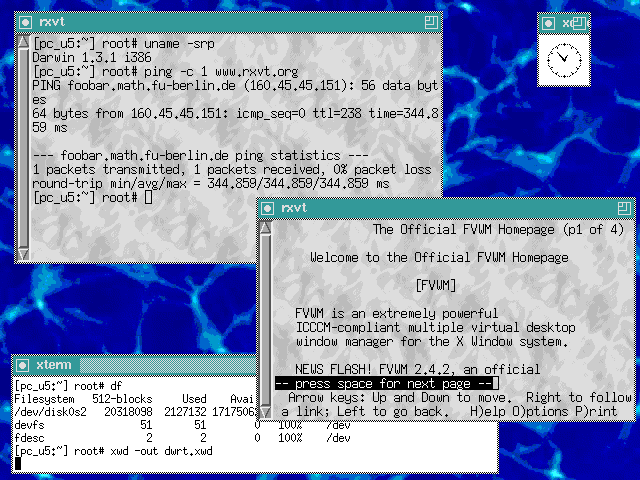Click maximize icon on xclock window
The width and height of the screenshot is (640, 480).
pos(579,23)
